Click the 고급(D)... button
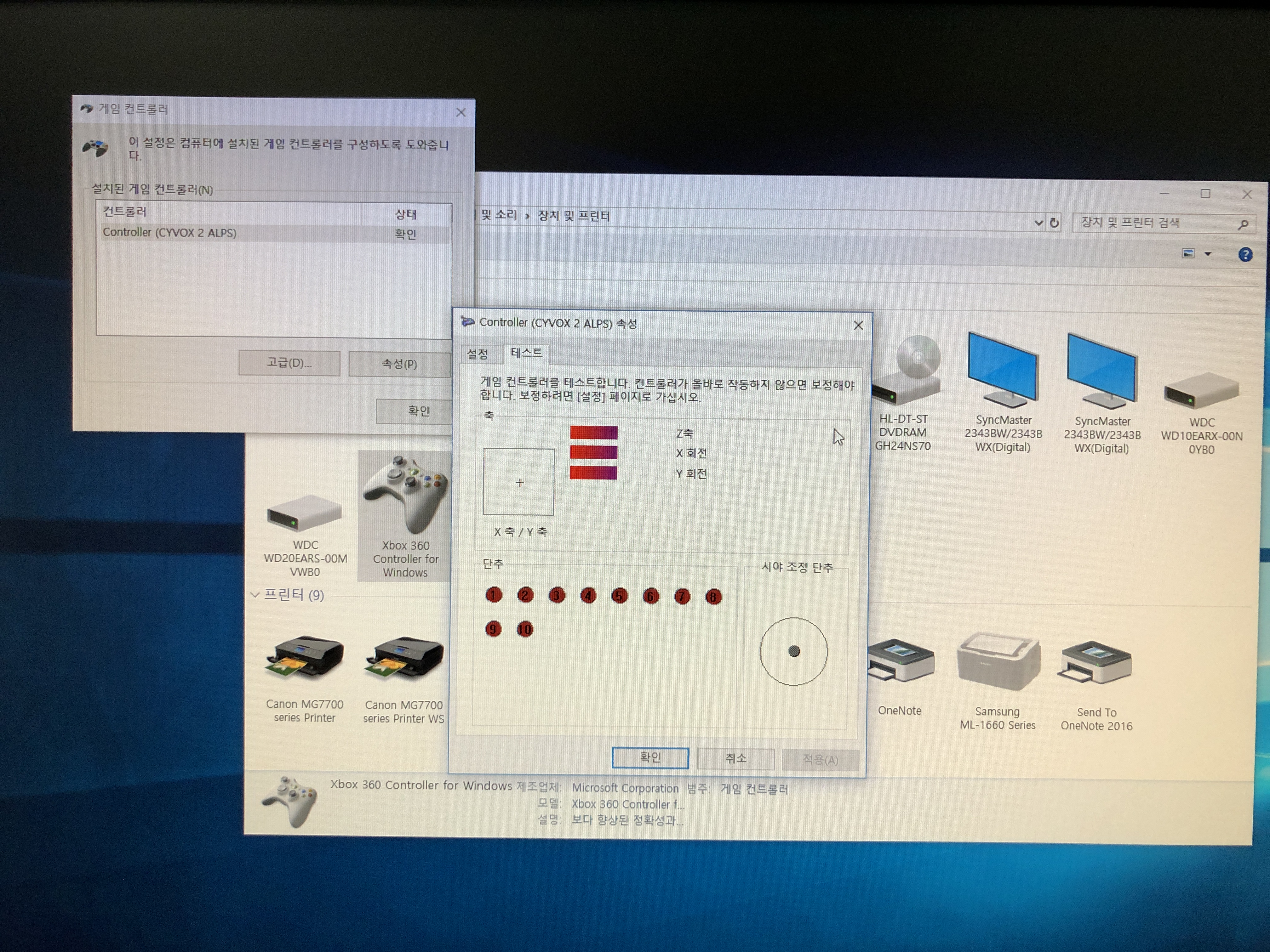1270x952 pixels. click(289, 363)
